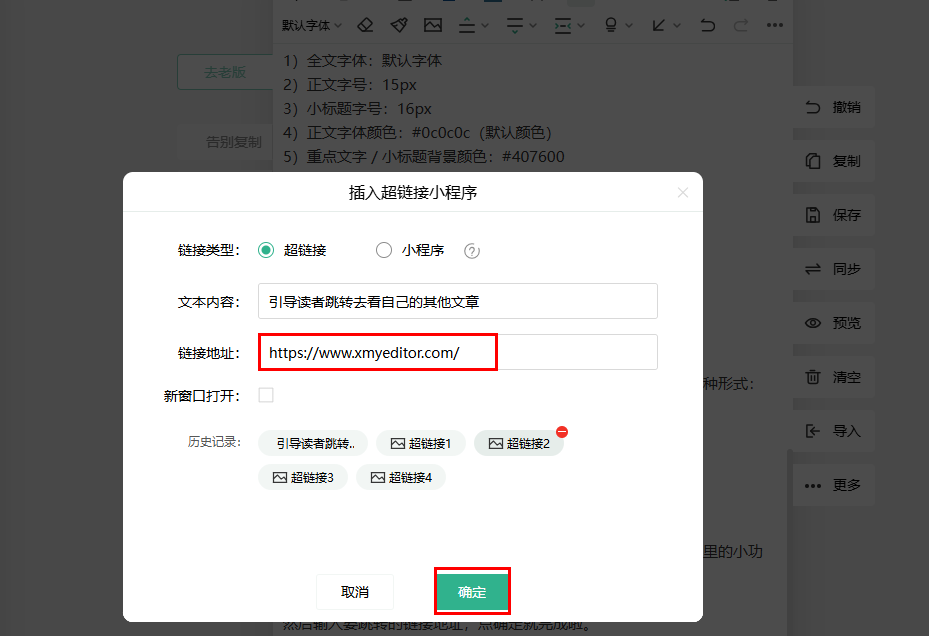Click the diagonal arrow toolbar icon

click(x=658, y=25)
